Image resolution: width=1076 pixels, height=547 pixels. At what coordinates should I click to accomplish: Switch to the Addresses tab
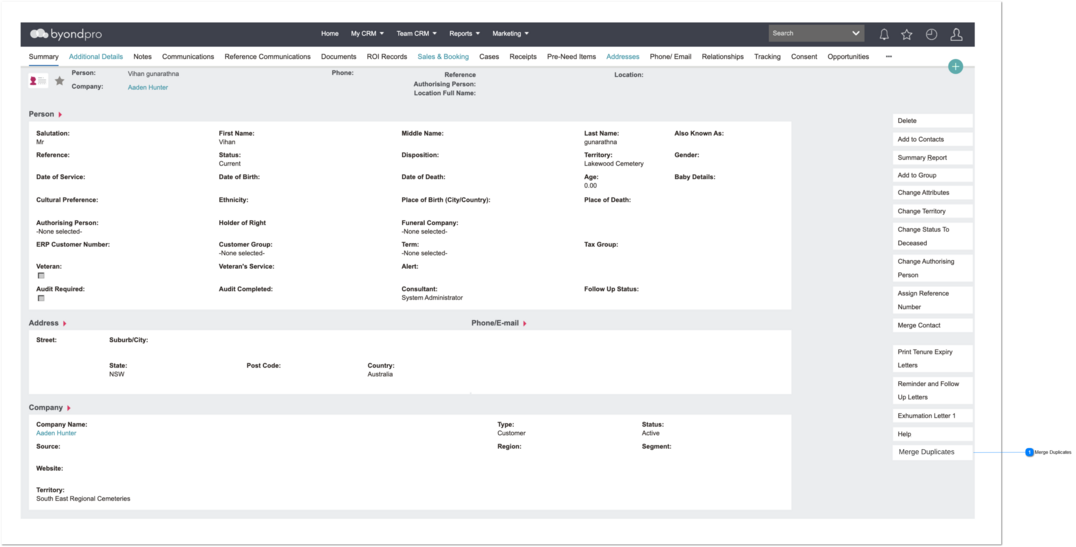click(x=622, y=57)
